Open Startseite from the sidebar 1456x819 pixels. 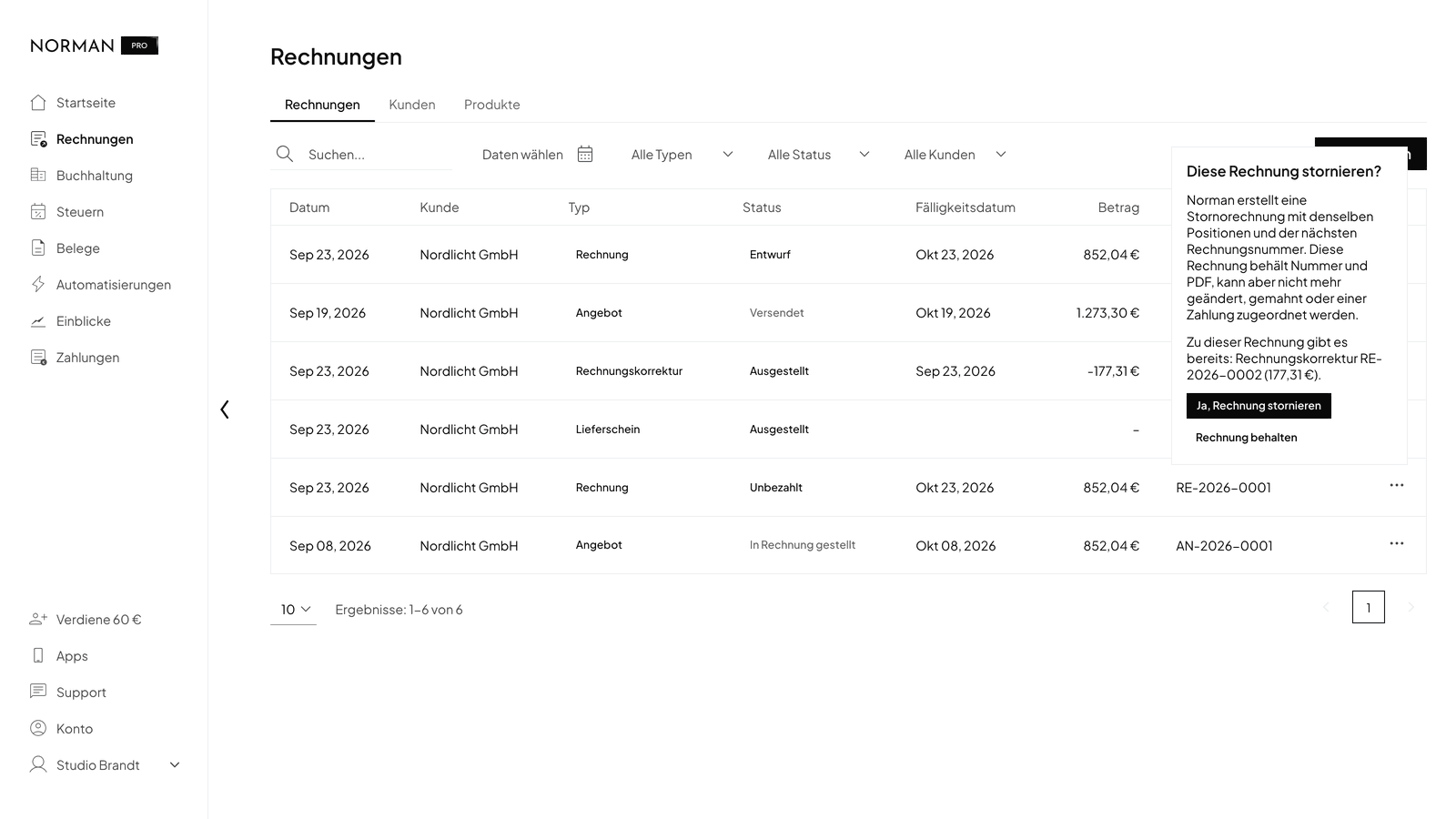pos(73,103)
